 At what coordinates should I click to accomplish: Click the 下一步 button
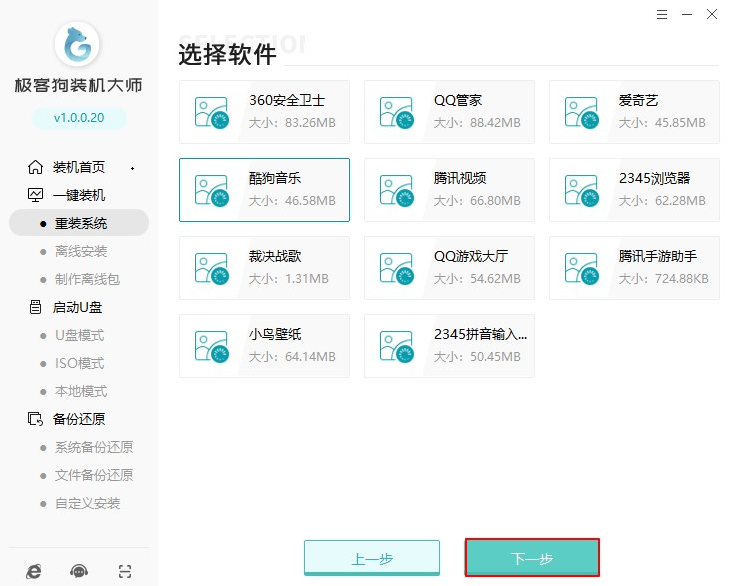point(532,557)
